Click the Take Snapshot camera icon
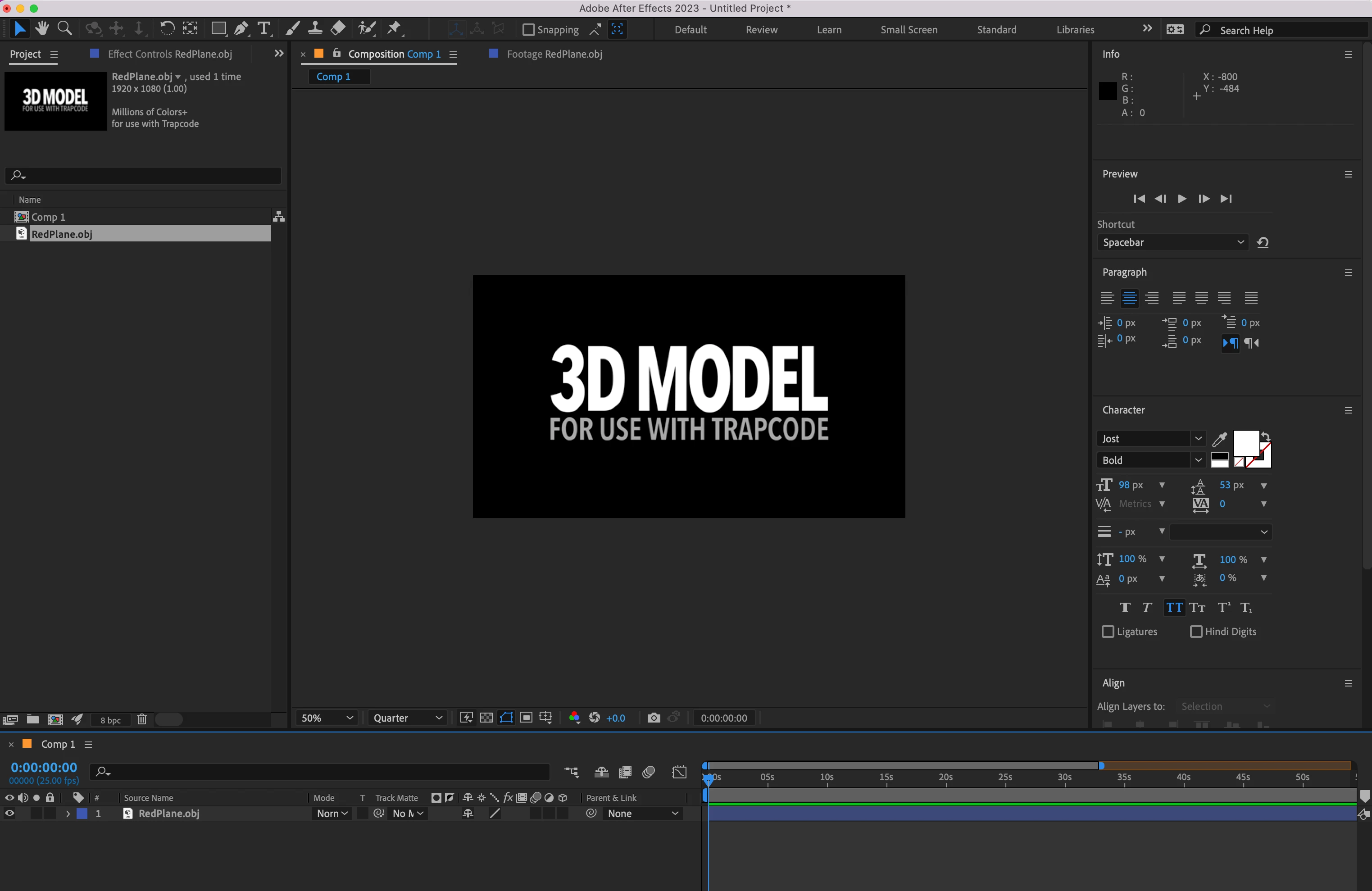Screen dimensions: 1372x891 tap(653, 718)
